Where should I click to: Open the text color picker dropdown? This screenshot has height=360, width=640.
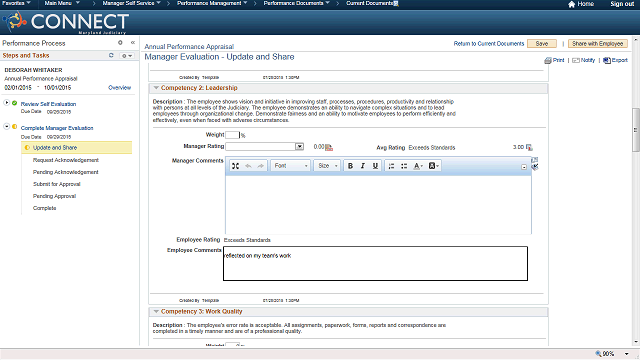418,166
